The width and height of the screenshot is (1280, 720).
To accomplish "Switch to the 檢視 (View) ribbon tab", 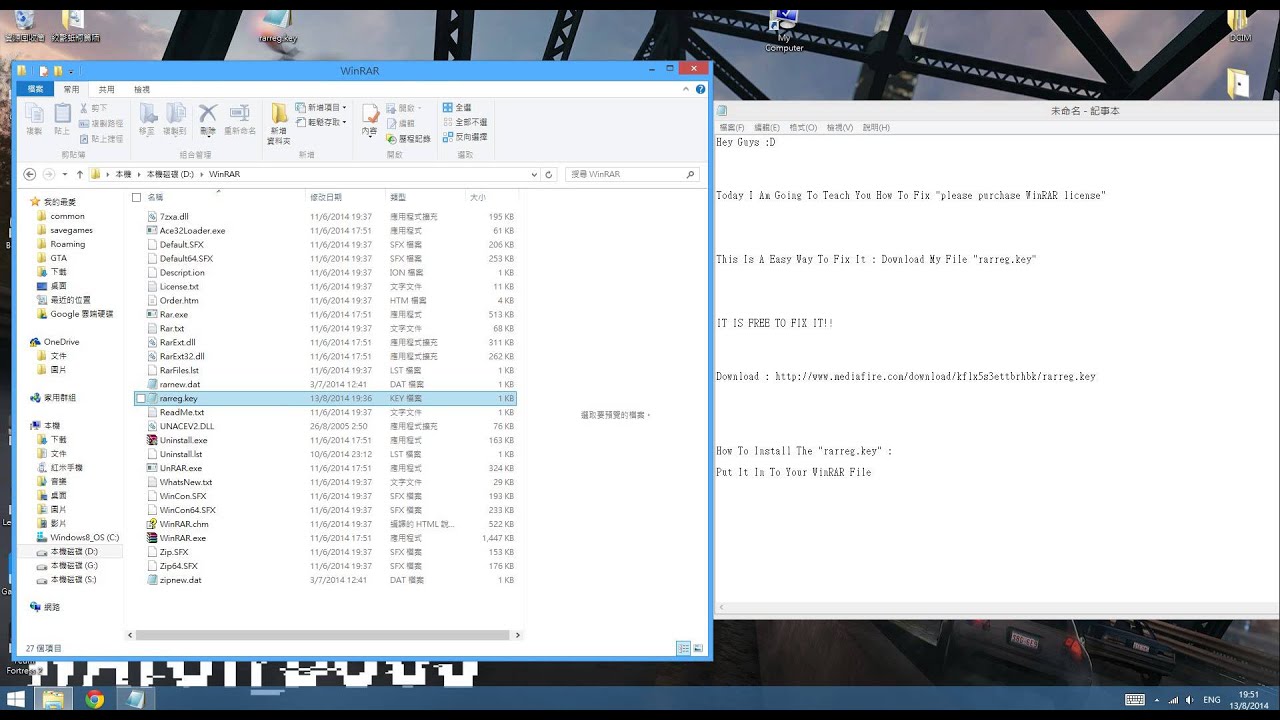I will (x=142, y=89).
